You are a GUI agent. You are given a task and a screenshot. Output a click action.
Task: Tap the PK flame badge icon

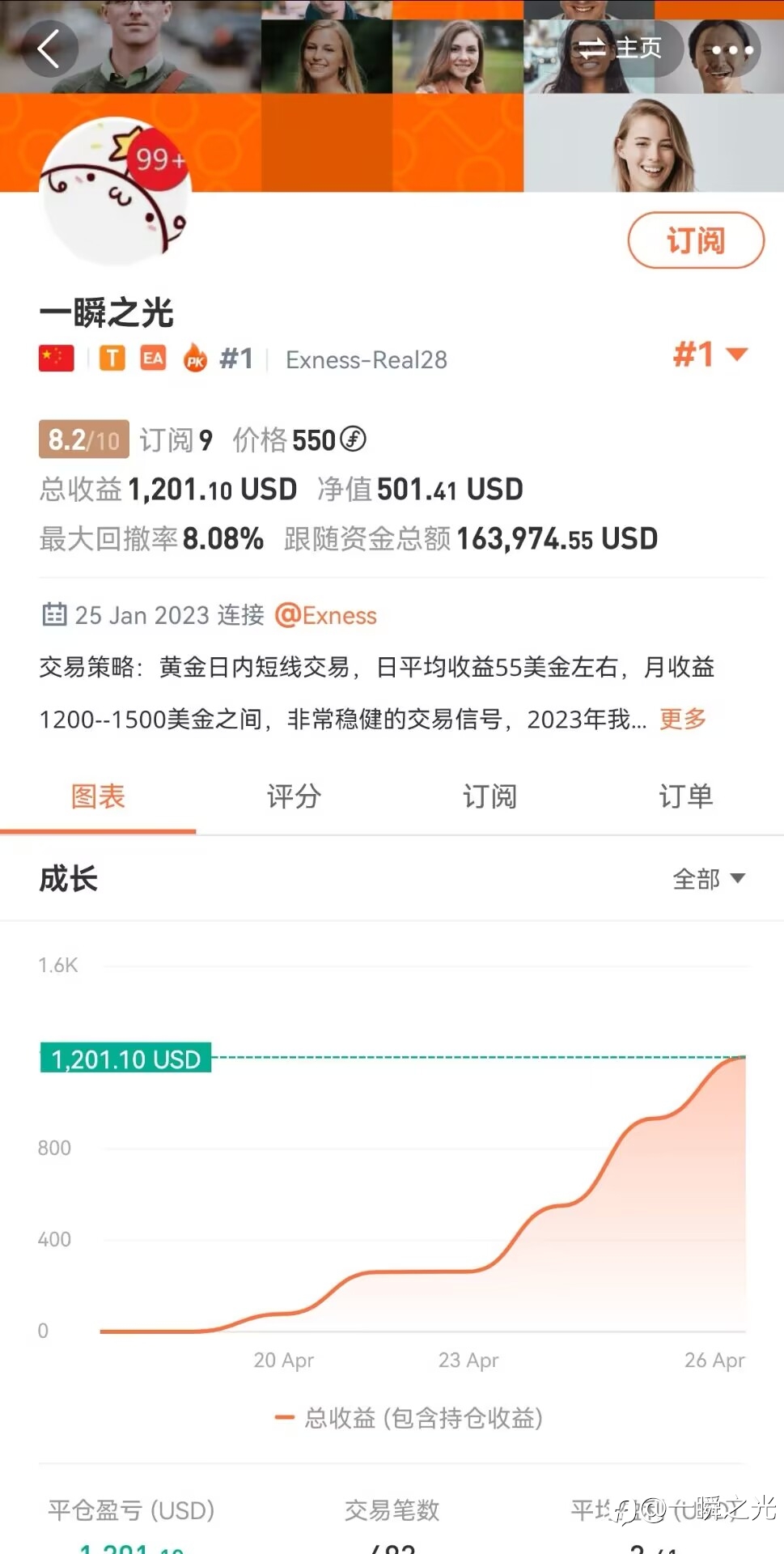point(195,358)
